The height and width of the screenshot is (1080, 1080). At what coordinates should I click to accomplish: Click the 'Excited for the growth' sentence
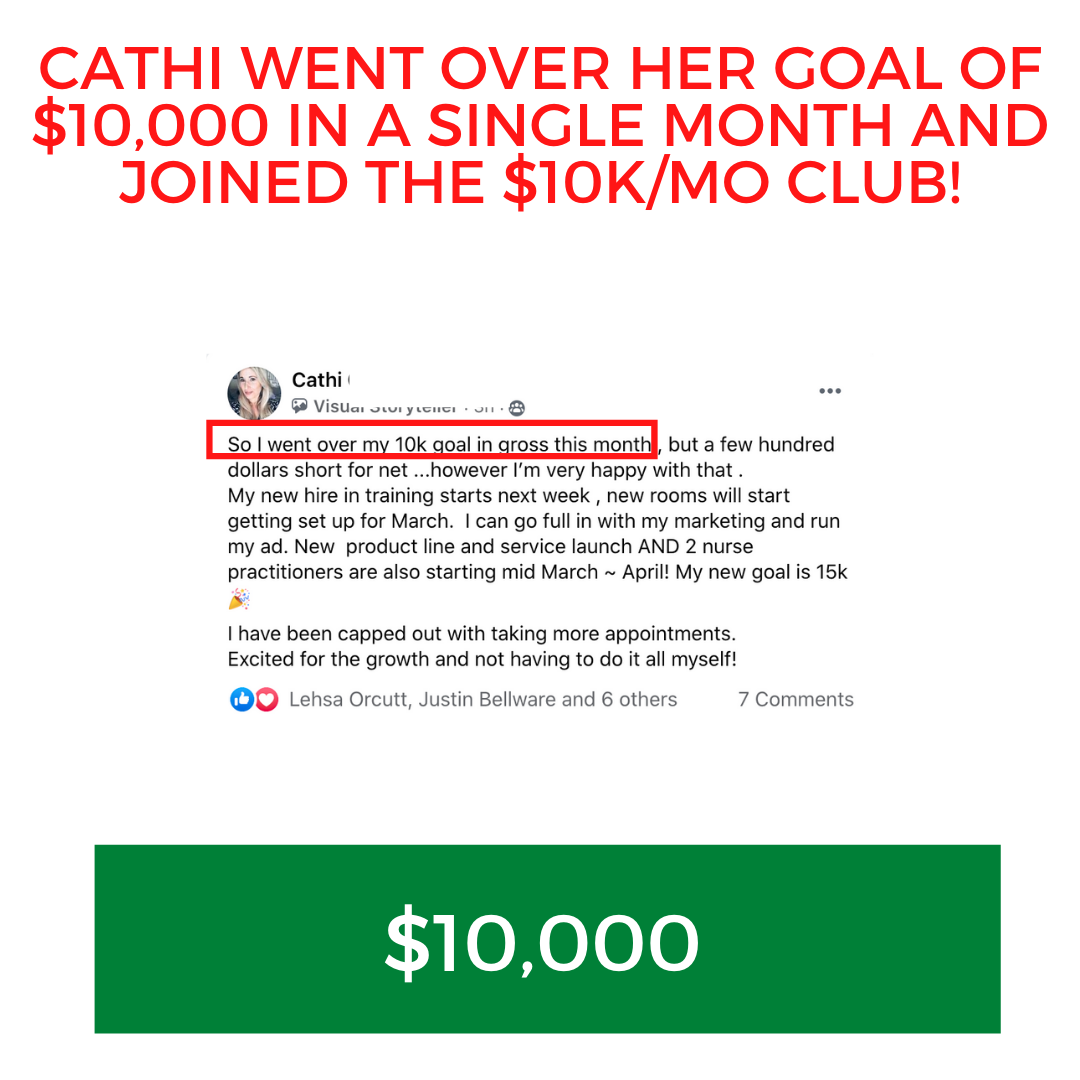click(482, 659)
